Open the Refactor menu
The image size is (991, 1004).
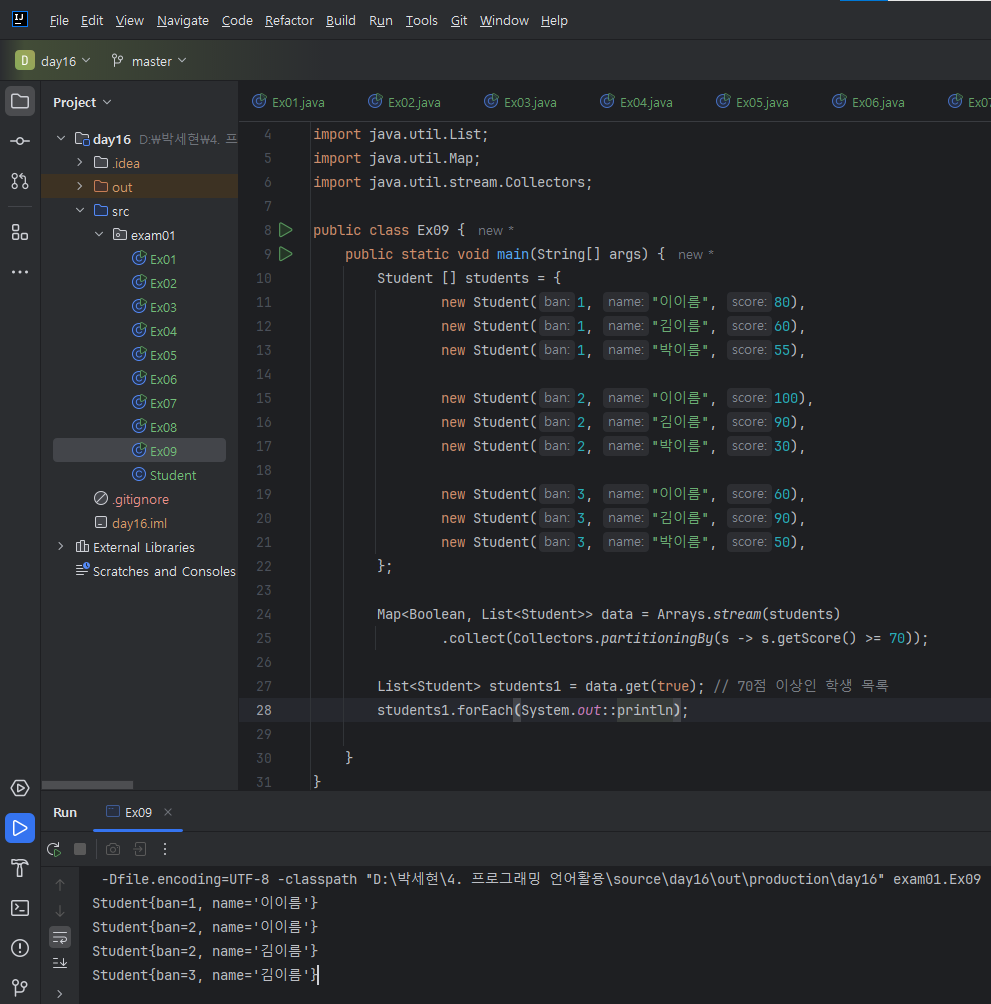pos(289,20)
